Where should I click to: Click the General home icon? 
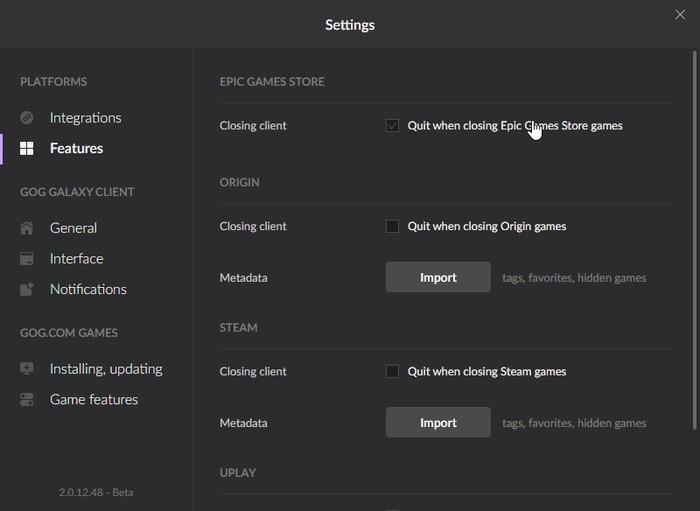(x=26, y=228)
